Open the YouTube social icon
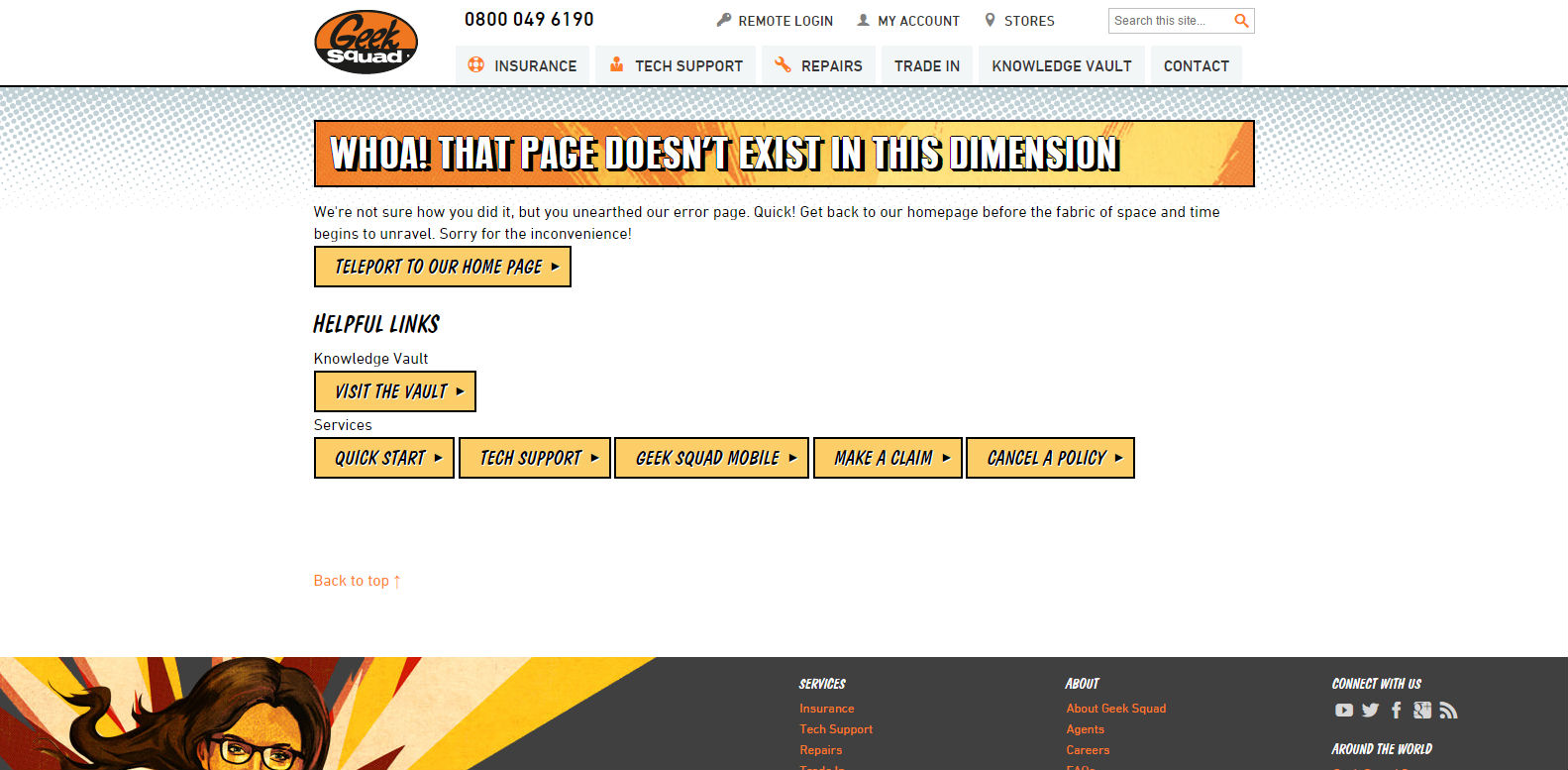This screenshot has height=770, width=1568. click(1343, 711)
